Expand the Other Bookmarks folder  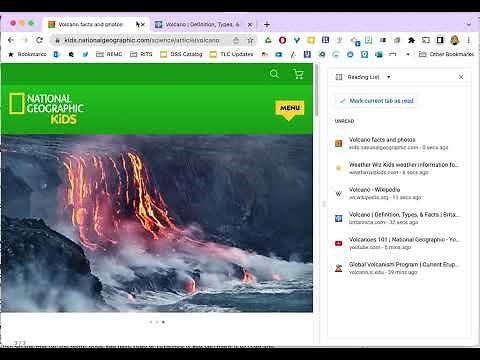(446, 54)
